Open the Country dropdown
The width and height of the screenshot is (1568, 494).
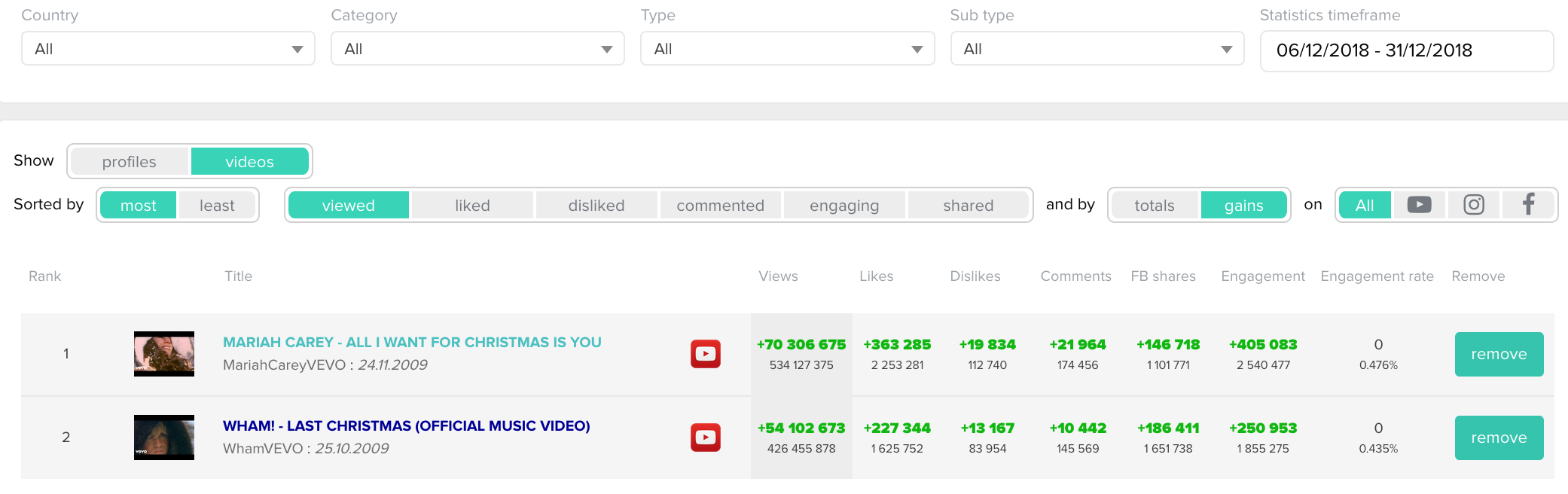(168, 49)
